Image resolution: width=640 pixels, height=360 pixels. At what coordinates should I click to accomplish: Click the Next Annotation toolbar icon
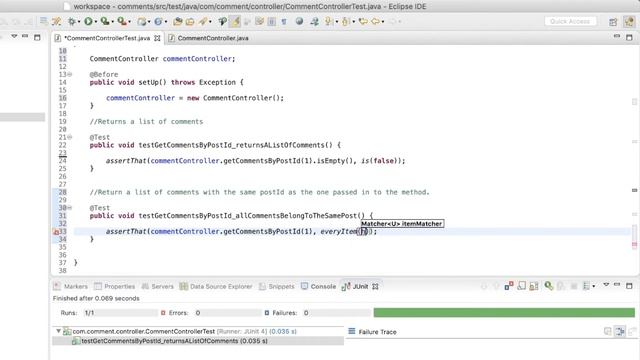coord(328,21)
